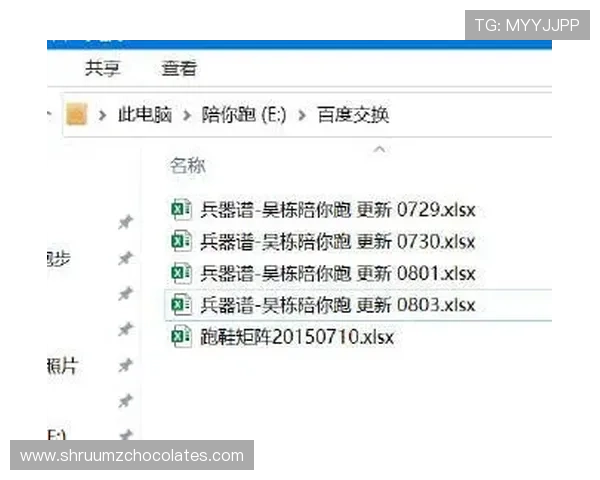Select file 跑鞋矩阵20150710.xlsx
The width and height of the screenshot is (600, 480).
pyautogui.click(x=297, y=337)
